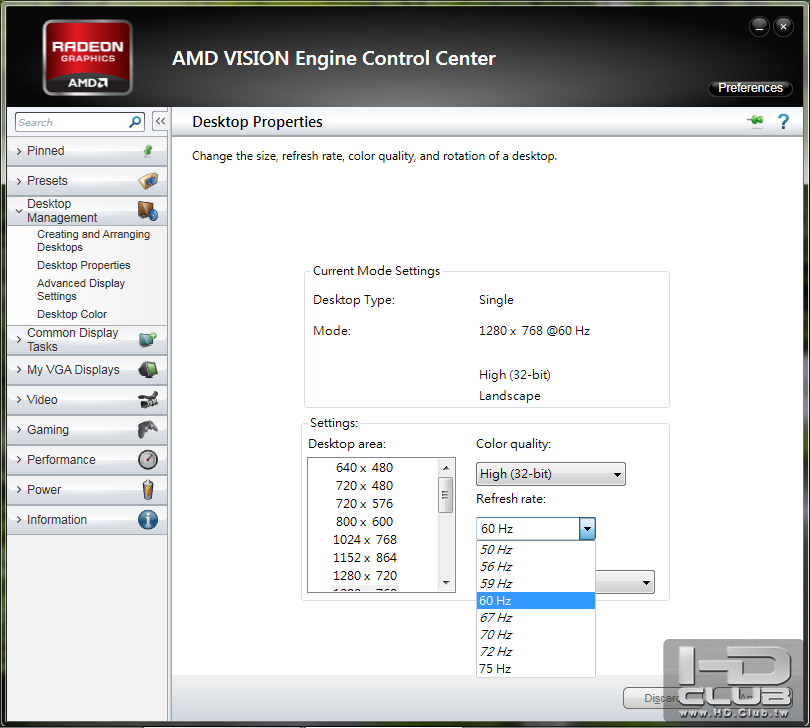810x728 pixels.
Task: Collapse the sidebar with double-chevron button
Action: (161, 121)
